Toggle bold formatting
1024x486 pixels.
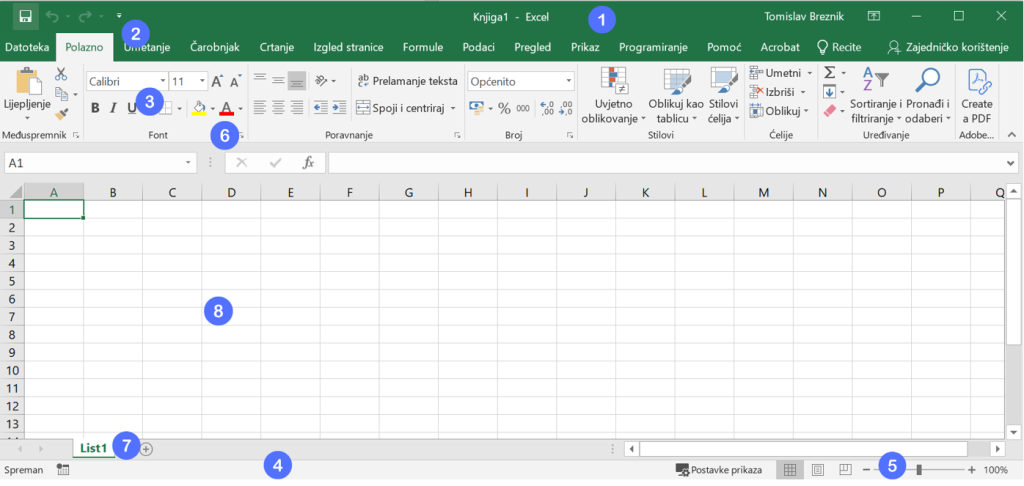click(95, 108)
